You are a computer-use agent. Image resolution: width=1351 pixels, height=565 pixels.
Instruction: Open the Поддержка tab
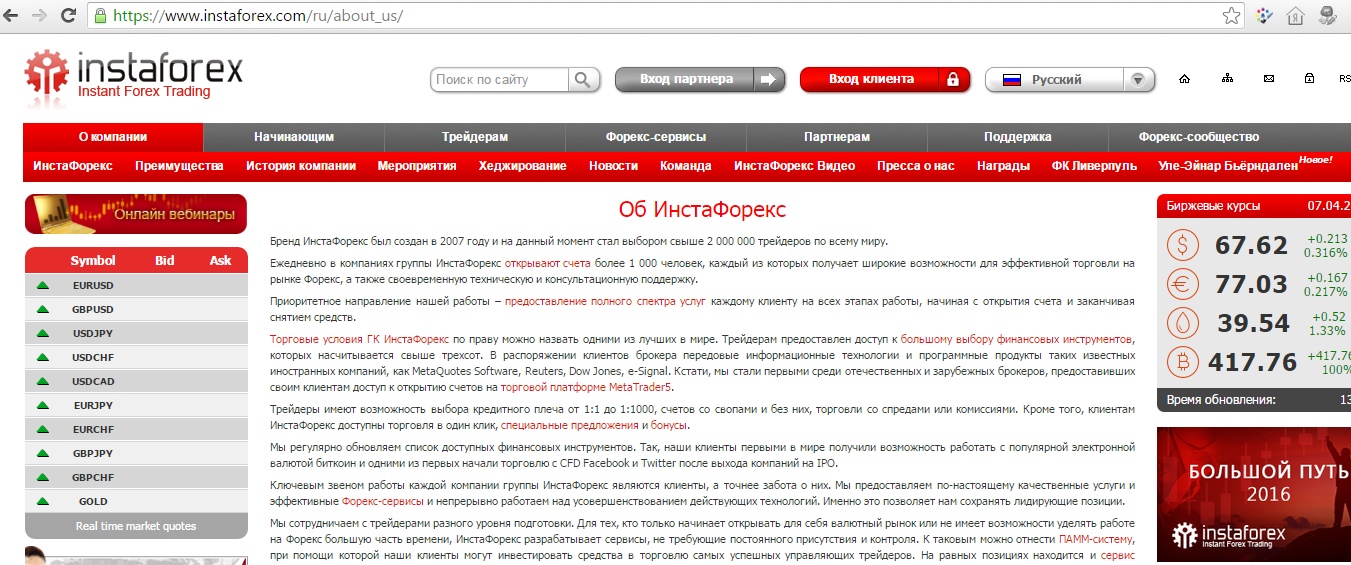click(x=1018, y=137)
